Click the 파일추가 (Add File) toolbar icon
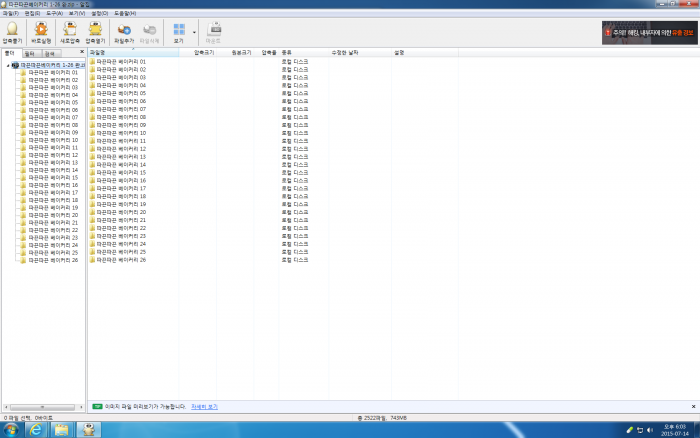Viewport: 700px width, 438px height. tap(124, 33)
